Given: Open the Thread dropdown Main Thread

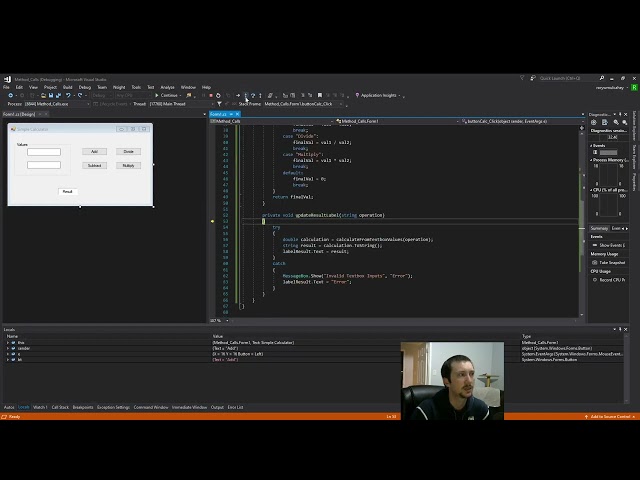Looking at the screenshot, I should 180,104.
